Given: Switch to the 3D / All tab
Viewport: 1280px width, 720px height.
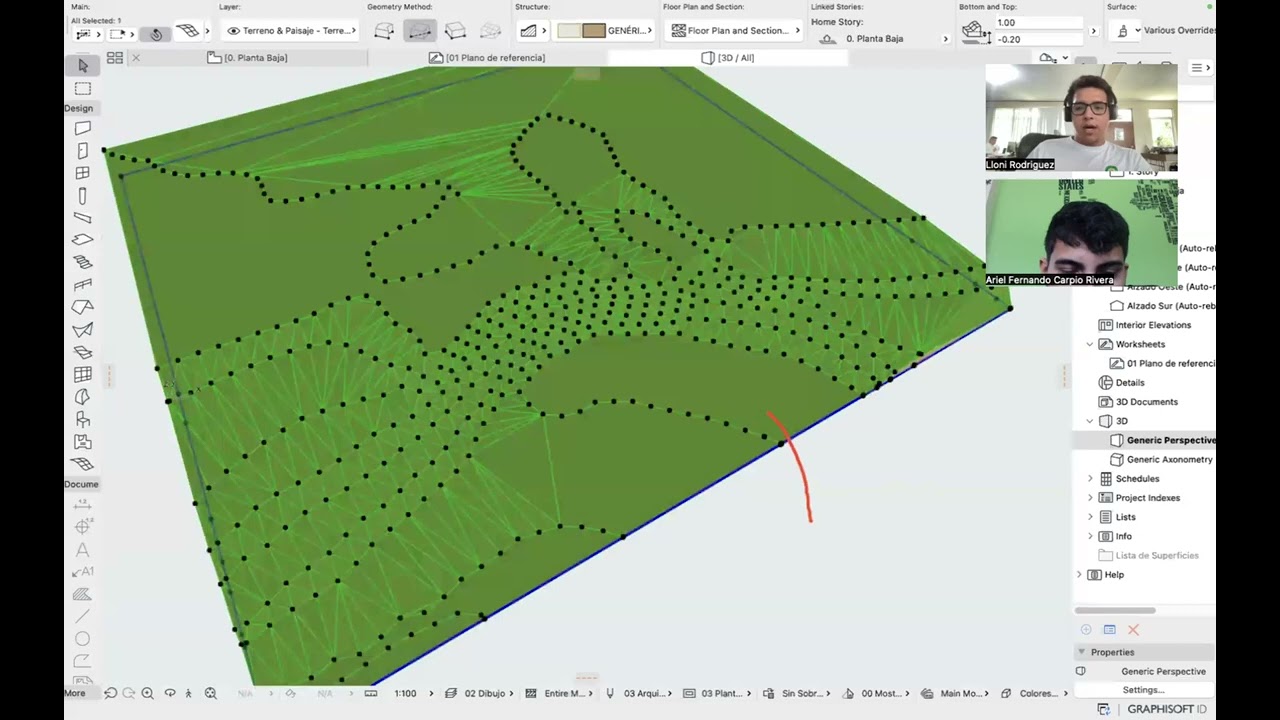Looking at the screenshot, I should (728, 58).
